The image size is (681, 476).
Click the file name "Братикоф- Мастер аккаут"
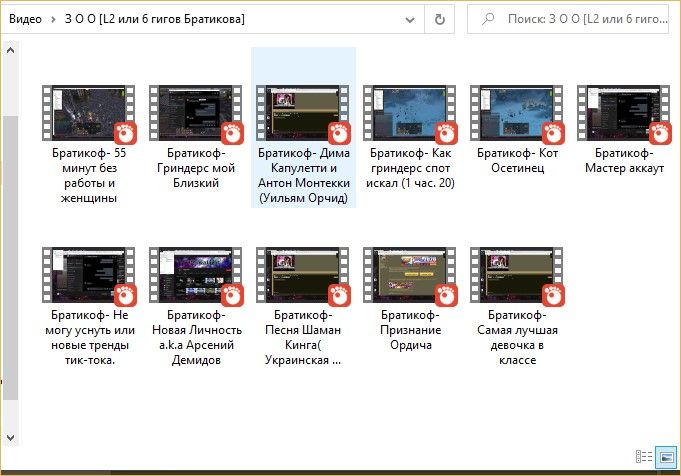(624, 161)
